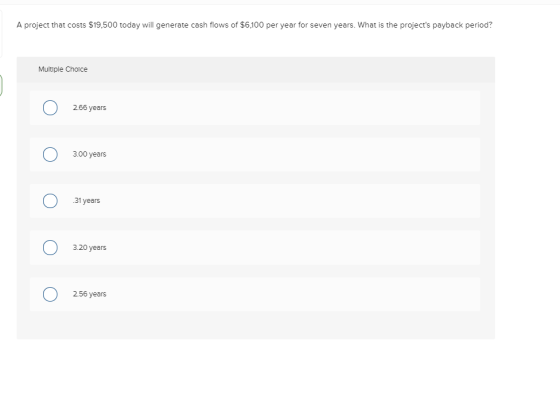Mark the .31 years radio button
The width and height of the screenshot is (560, 407).
click(50, 201)
